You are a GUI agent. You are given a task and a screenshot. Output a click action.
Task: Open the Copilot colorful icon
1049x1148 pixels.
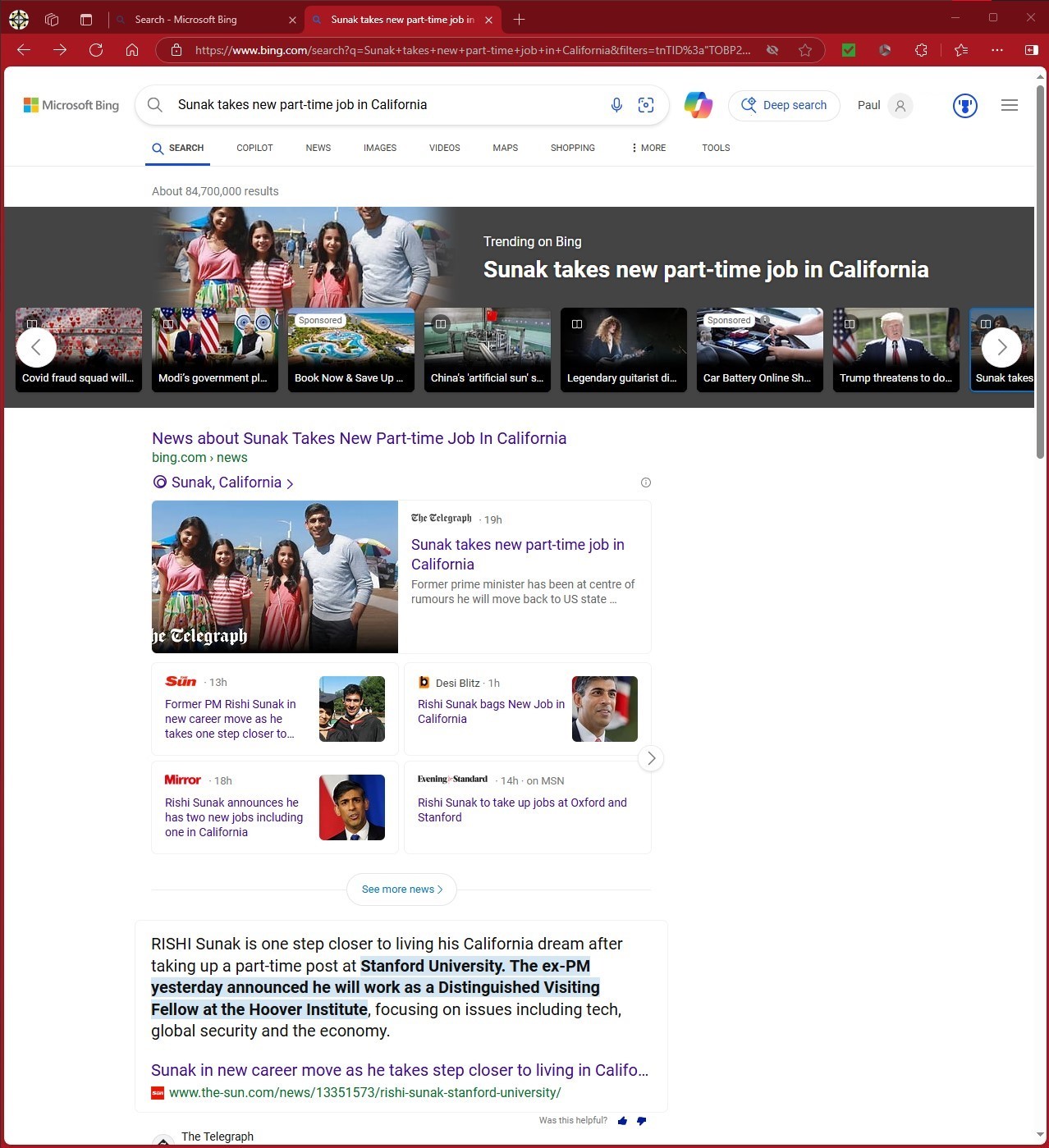699,105
